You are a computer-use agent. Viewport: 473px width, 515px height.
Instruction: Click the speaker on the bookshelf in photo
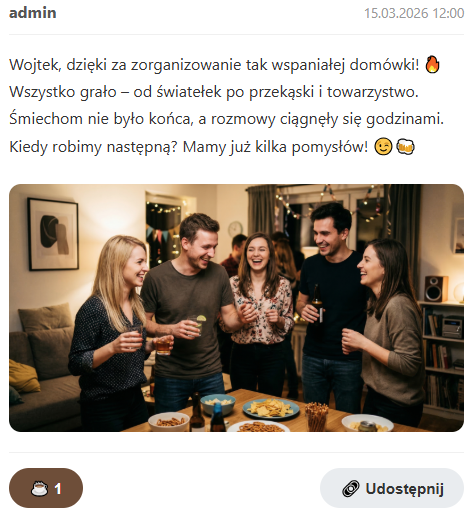click(x=436, y=289)
